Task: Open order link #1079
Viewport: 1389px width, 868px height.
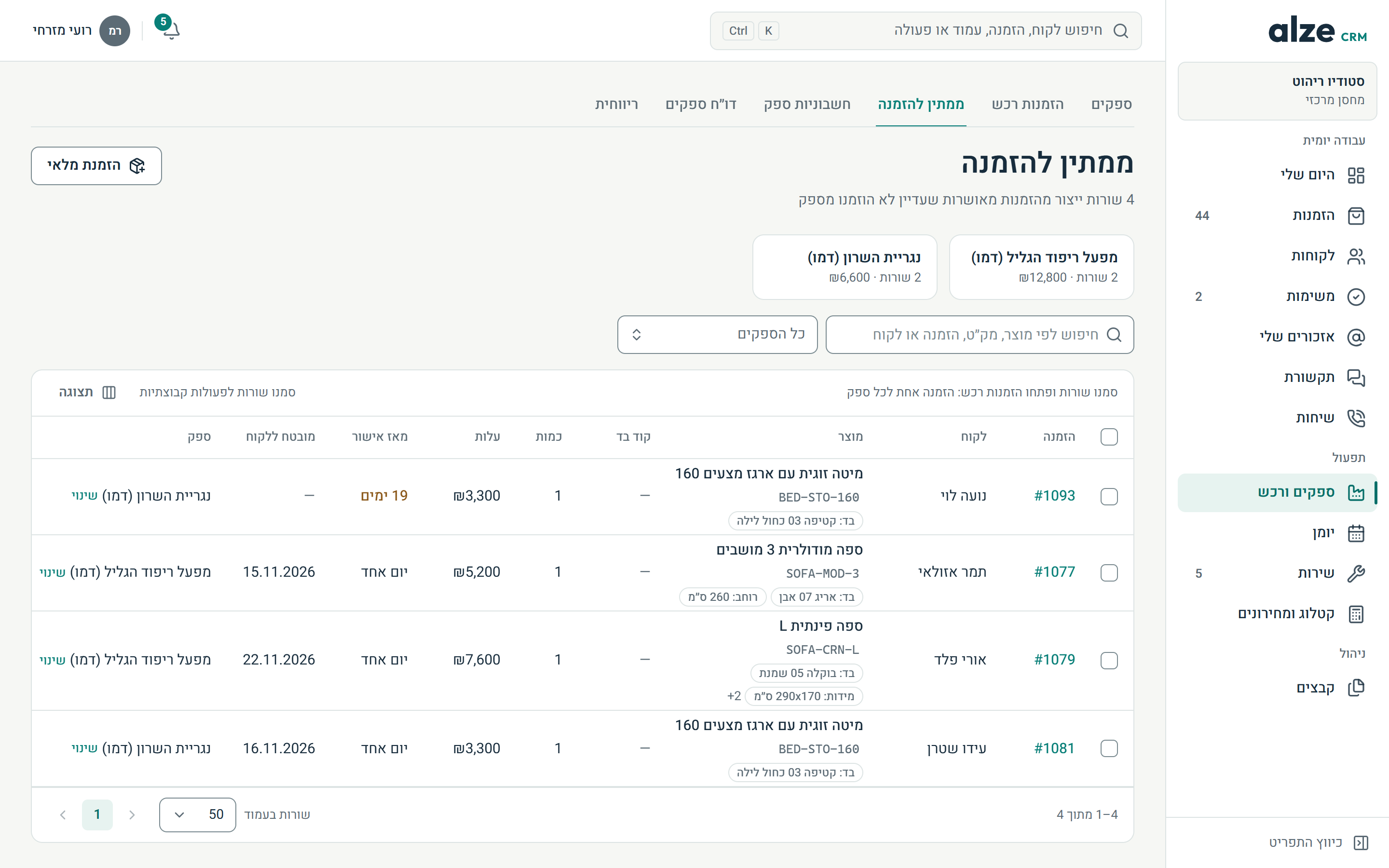Action: tap(1054, 660)
